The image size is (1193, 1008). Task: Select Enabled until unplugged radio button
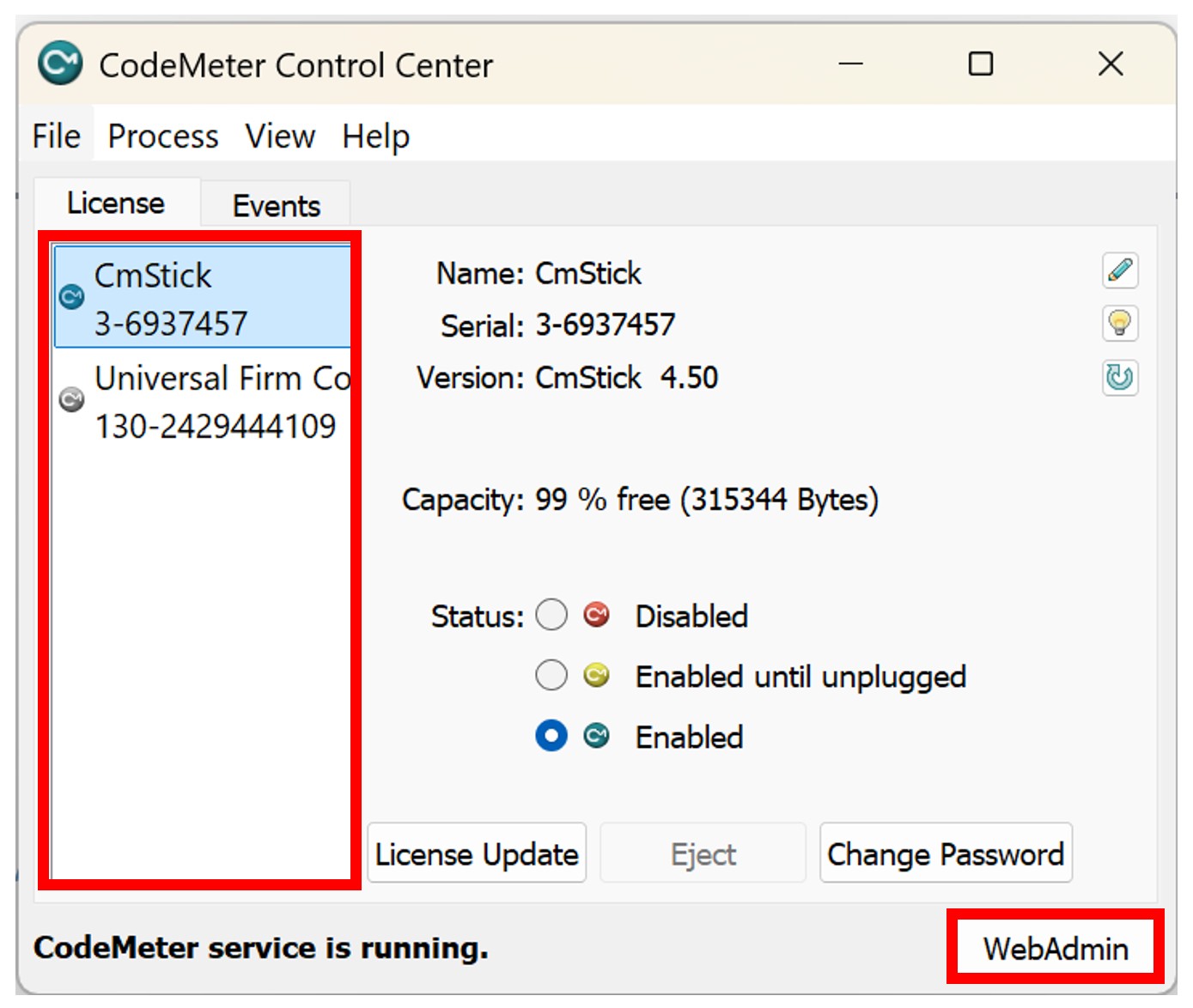point(551,676)
